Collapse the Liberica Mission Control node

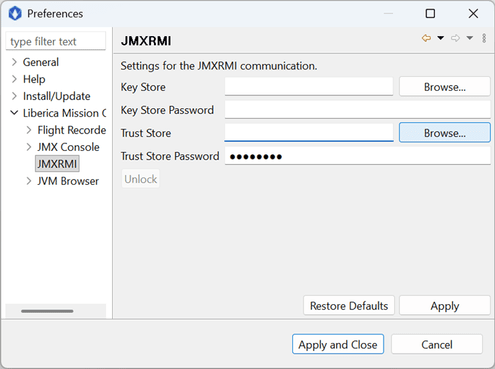[x=14, y=113]
